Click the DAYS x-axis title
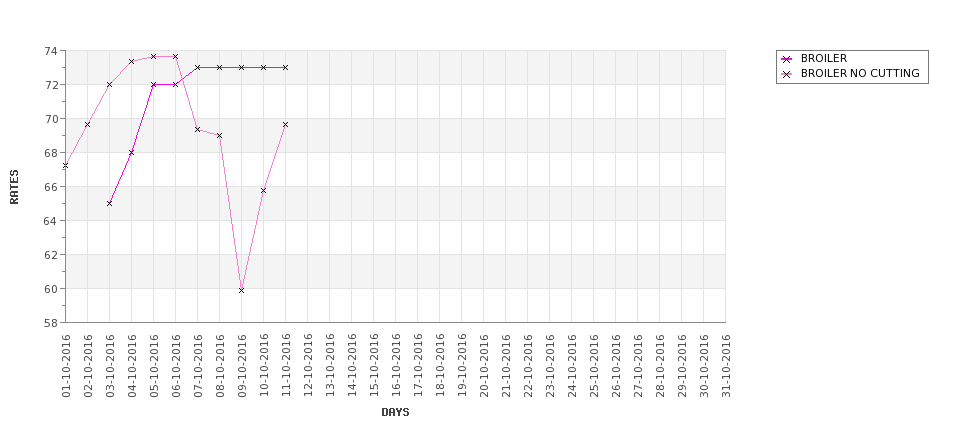975x429 pixels. pyautogui.click(x=395, y=412)
